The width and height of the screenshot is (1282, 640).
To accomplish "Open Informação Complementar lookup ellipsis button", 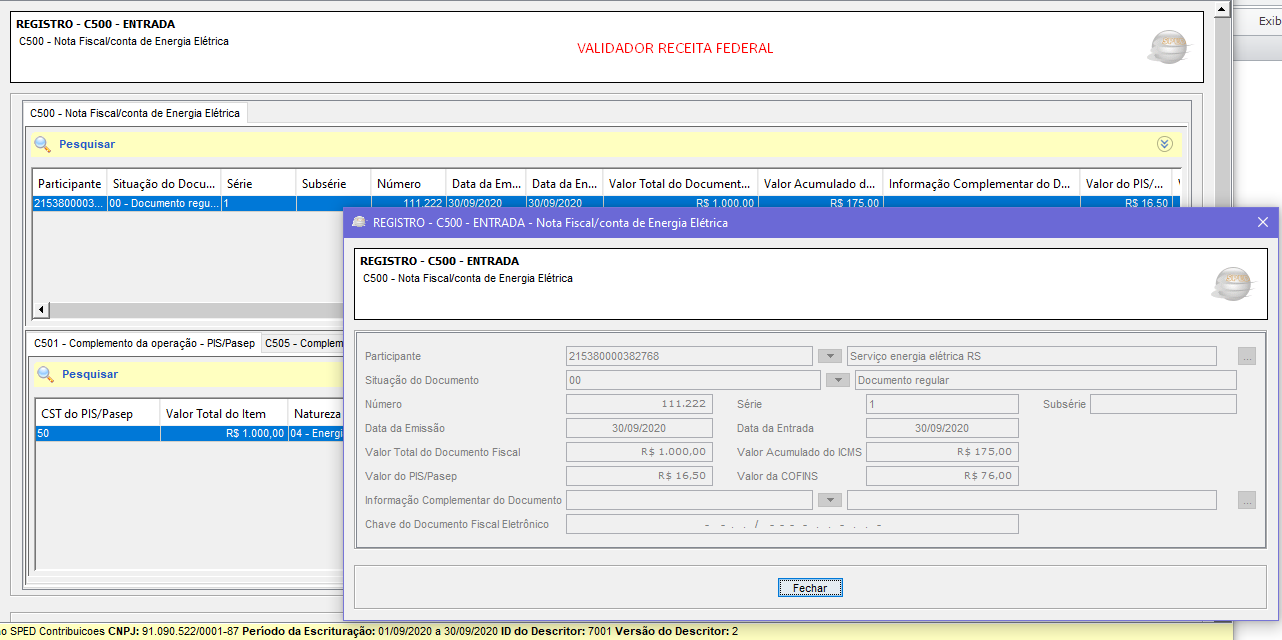I will 1246,500.
